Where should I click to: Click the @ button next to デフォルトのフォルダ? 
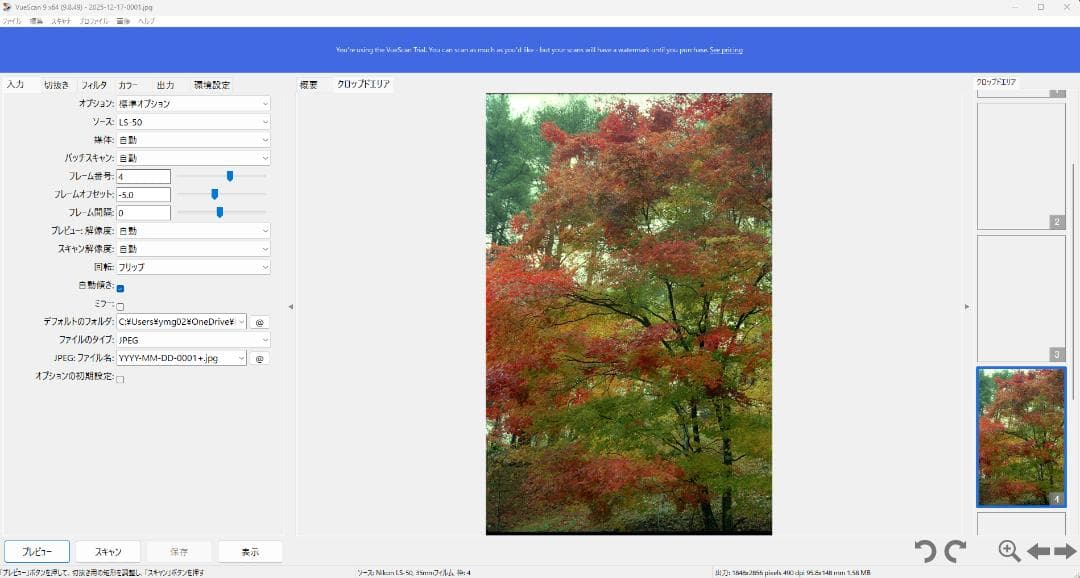[259, 322]
